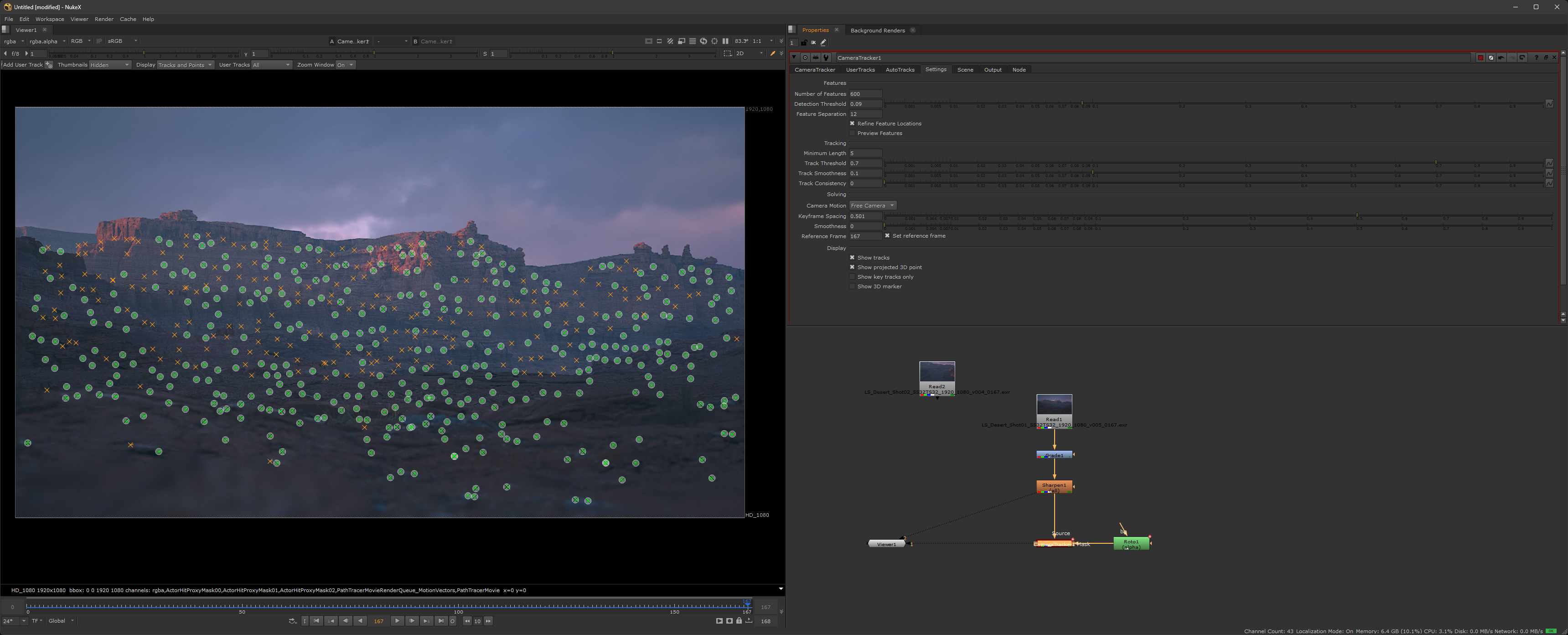Click the Viewer clipping warning stripes icon
The height and width of the screenshot is (635, 1568).
tap(670, 42)
